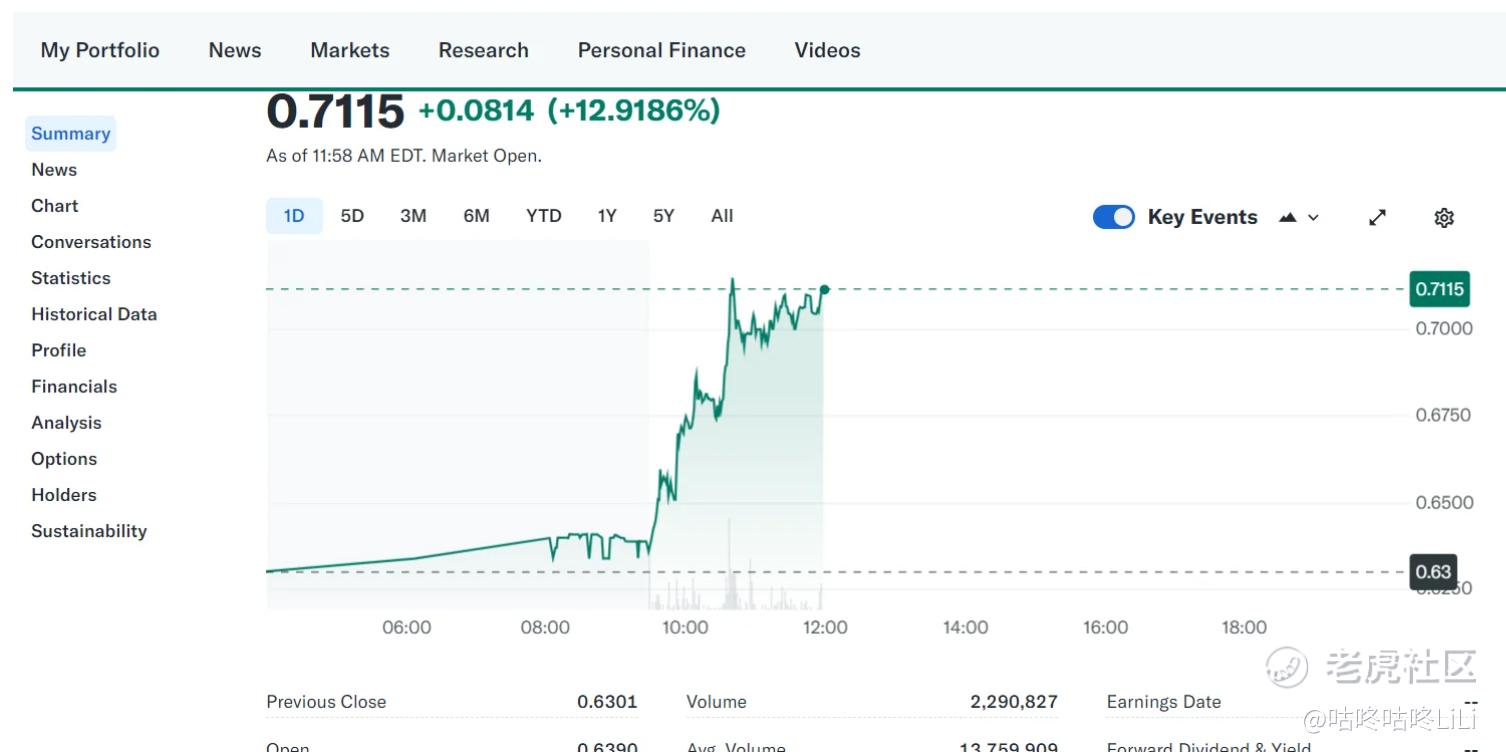The image size is (1506, 754).
Task: Click the current price marker dot
Action: click(825, 289)
